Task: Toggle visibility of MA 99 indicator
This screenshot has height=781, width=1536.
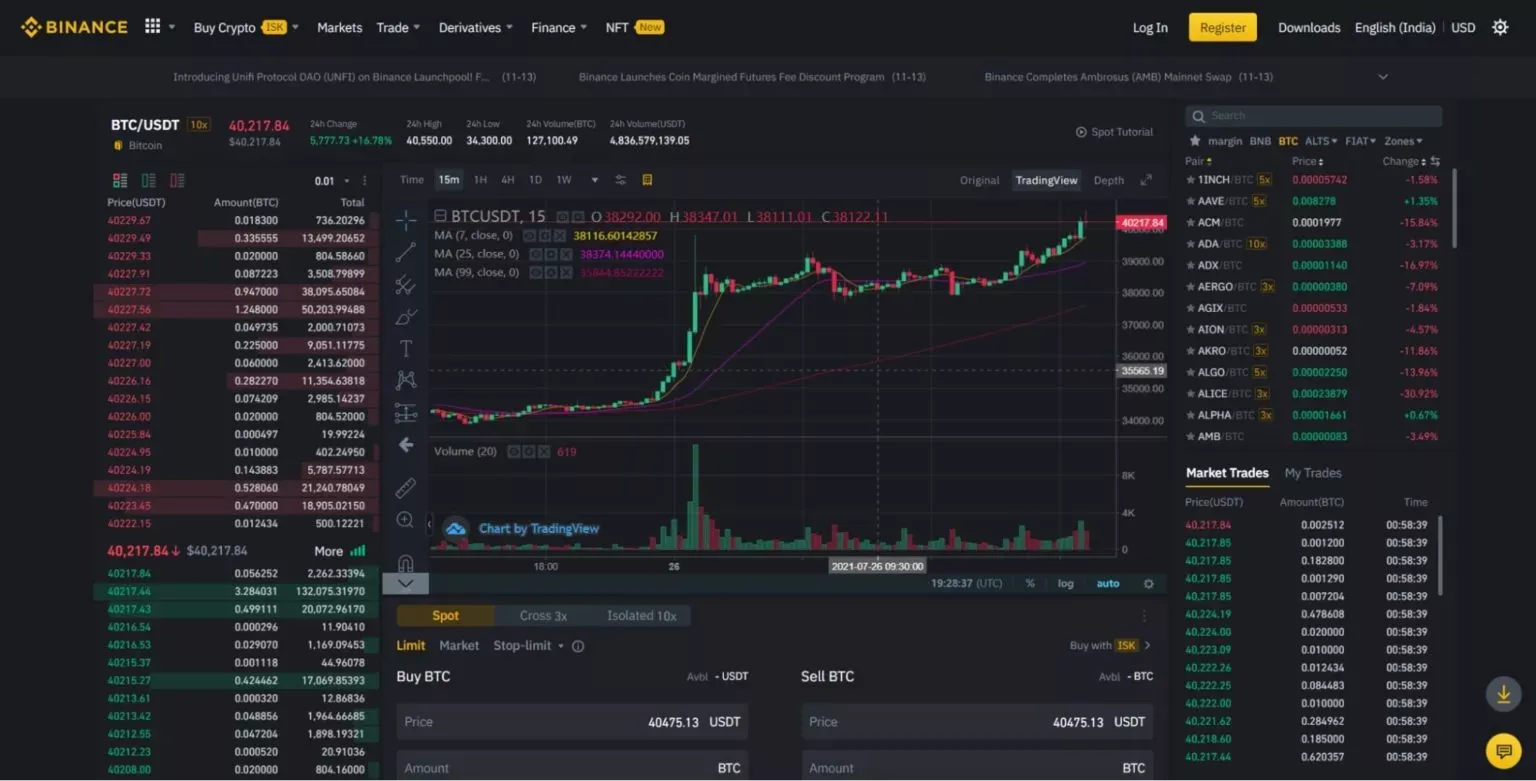Action: (x=534, y=272)
